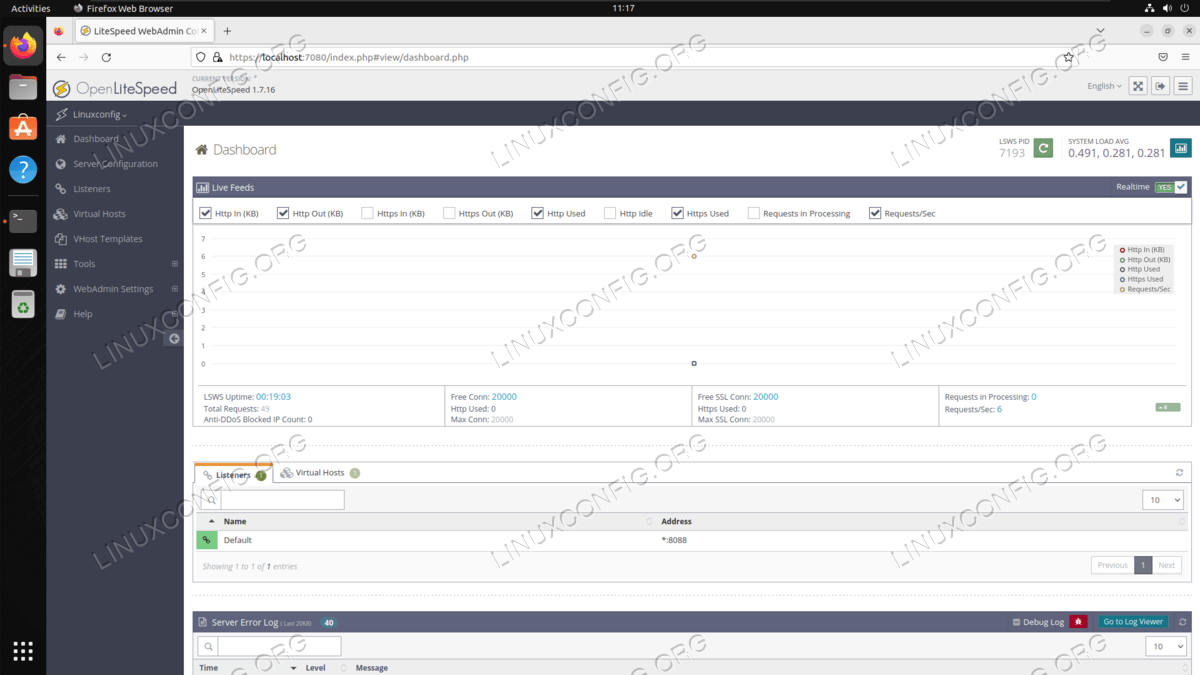Open Files manager from the dock
Viewport: 1200px width, 675px height.
23,87
